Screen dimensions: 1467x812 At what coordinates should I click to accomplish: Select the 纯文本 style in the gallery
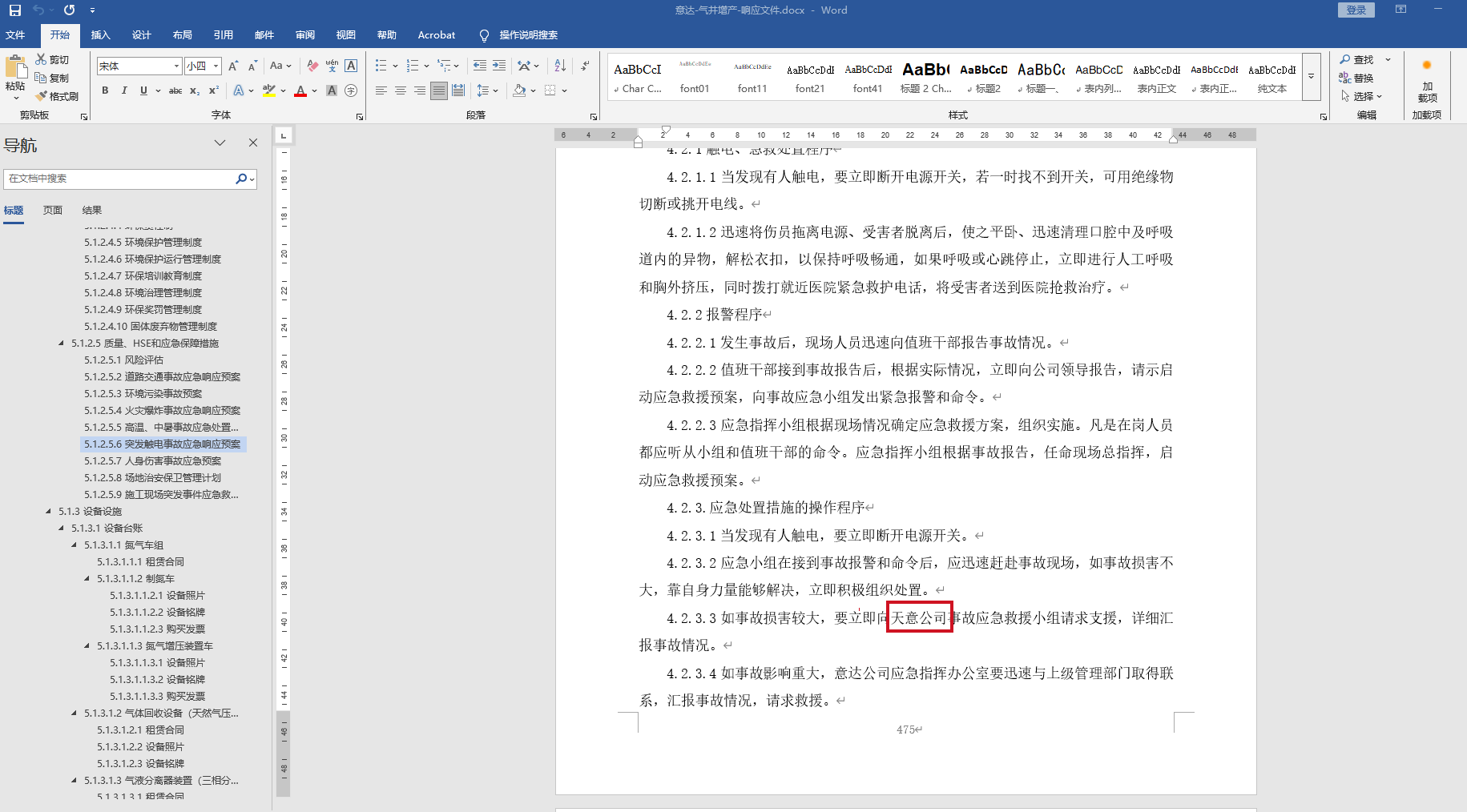point(1272,78)
